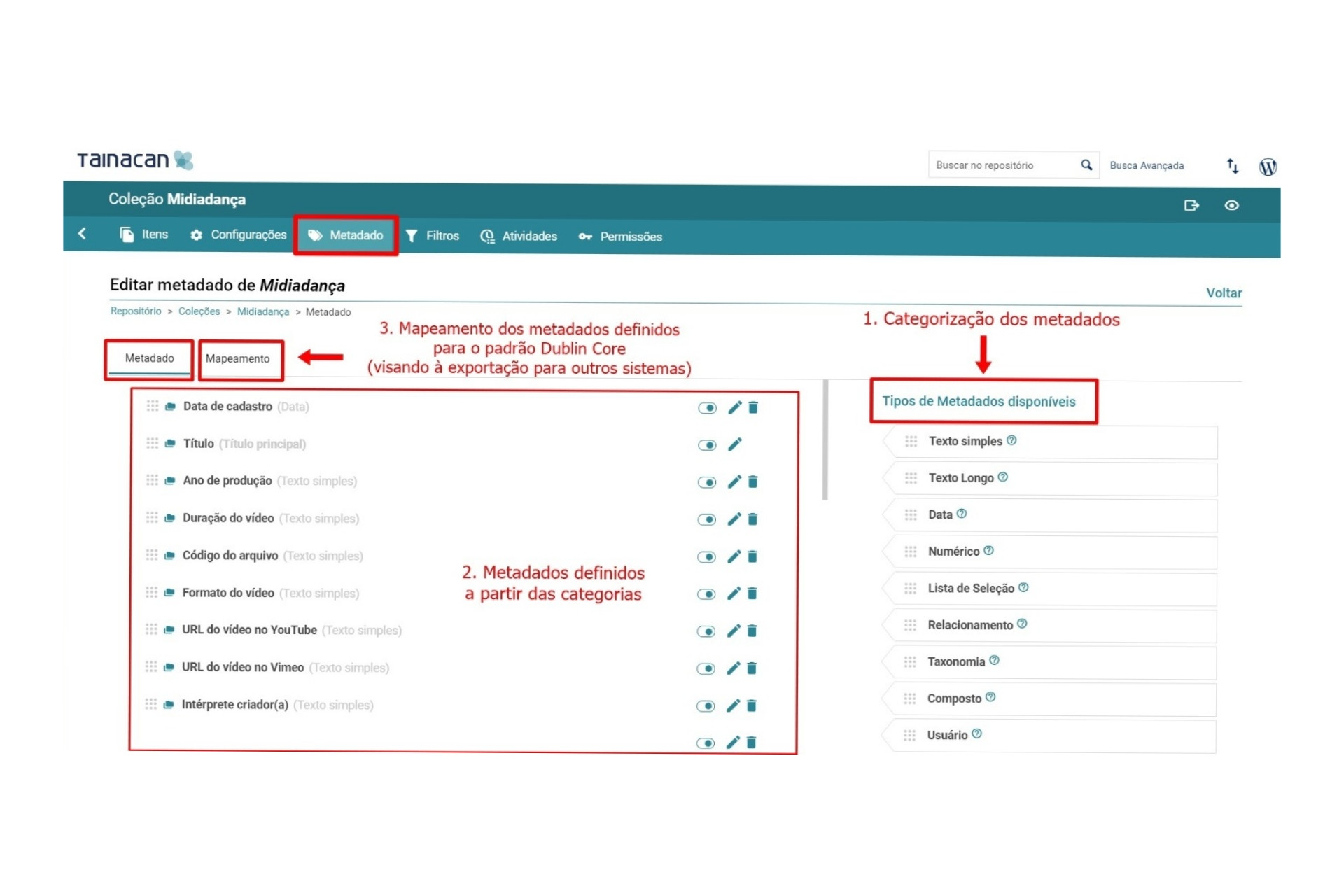The width and height of the screenshot is (1344, 896).
Task: Open the Metadado tab in the top navigation
Action: tap(356, 236)
